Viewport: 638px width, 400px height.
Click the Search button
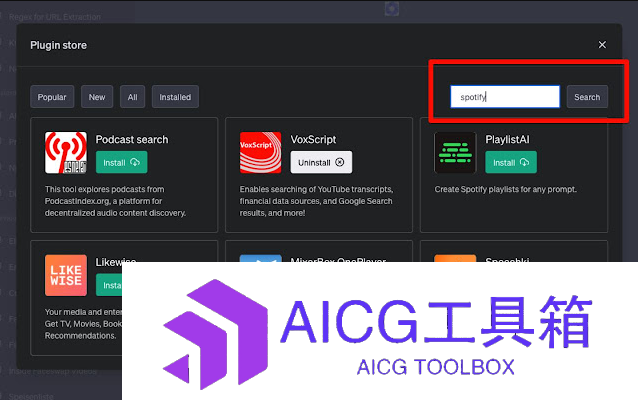coord(587,97)
